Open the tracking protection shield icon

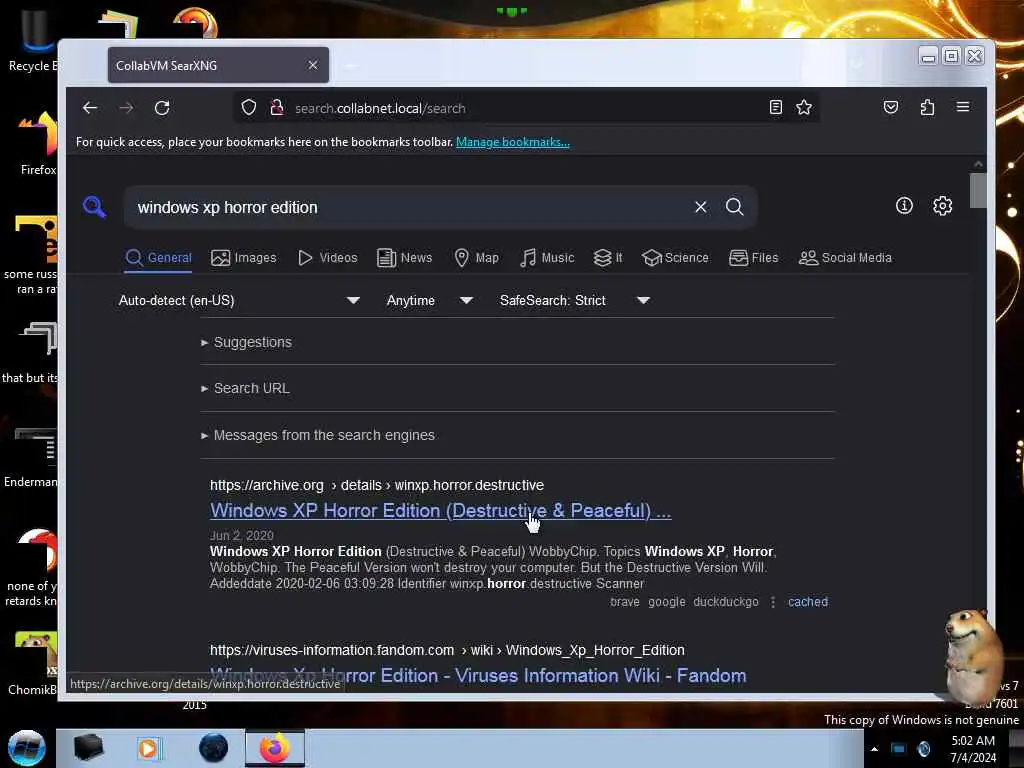[x=249, y=108]
